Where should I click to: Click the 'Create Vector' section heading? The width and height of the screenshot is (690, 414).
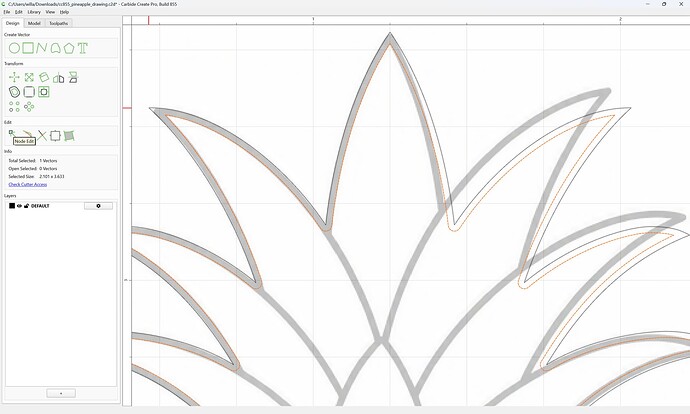pos(17,35)
